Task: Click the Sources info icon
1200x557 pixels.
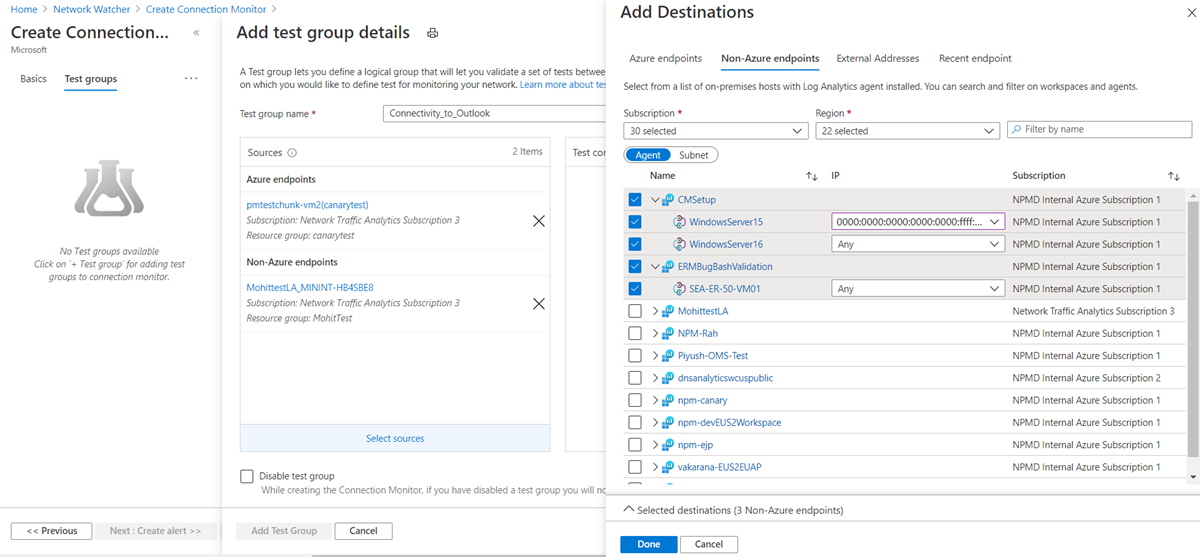Action: pyautogui.click(x=292, y=153)
